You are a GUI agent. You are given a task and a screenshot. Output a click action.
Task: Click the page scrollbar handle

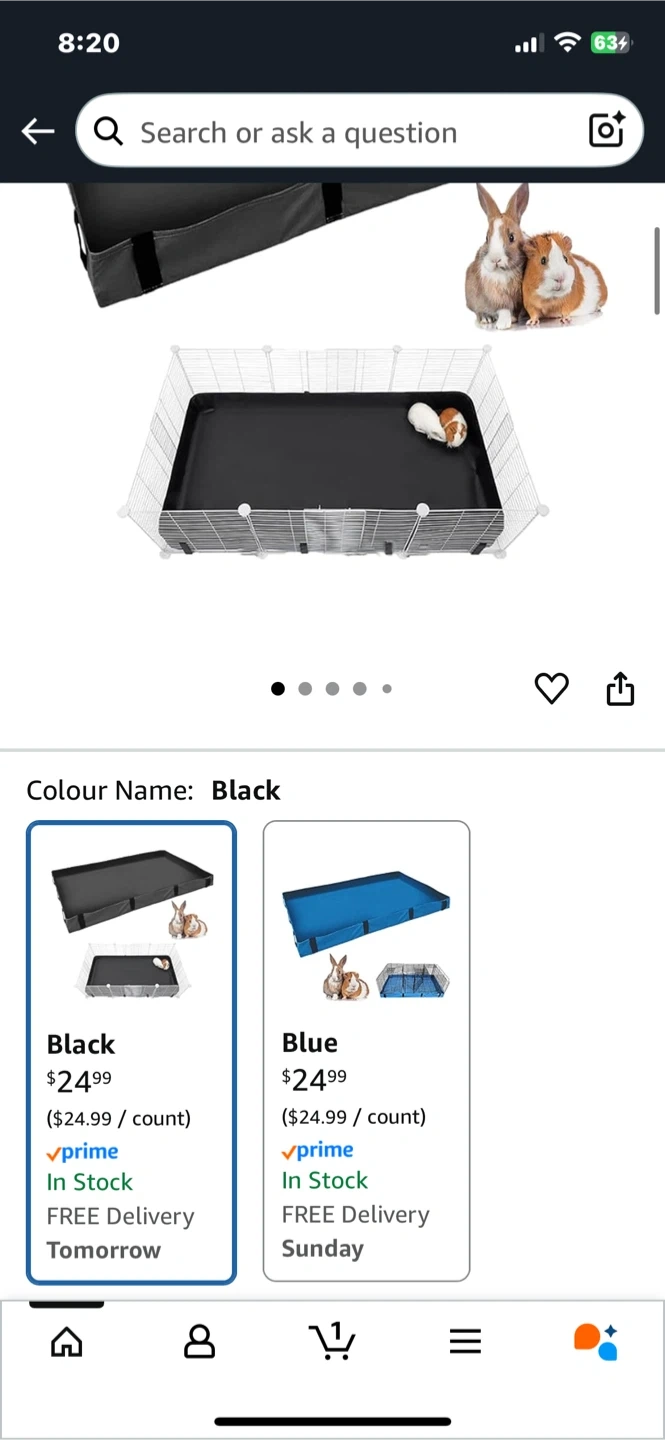[657, 270]
